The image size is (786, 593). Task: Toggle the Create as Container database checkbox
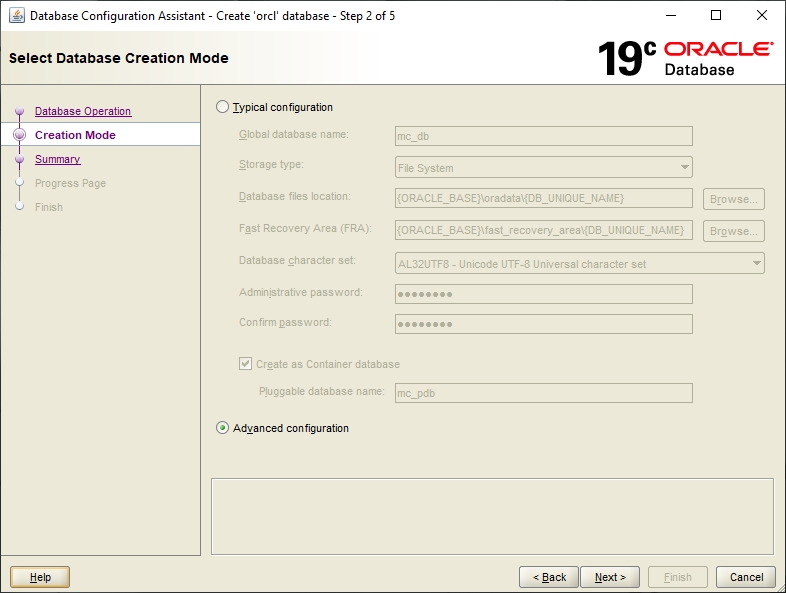pos(246,365)
